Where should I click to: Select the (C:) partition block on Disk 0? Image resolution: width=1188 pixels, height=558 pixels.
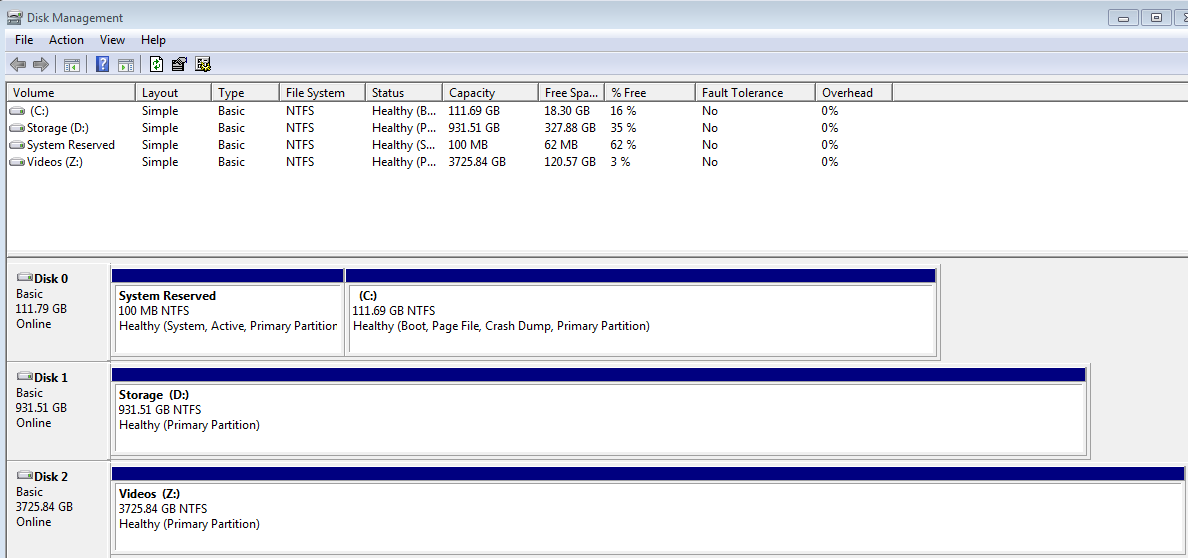[x=641, y=312]
